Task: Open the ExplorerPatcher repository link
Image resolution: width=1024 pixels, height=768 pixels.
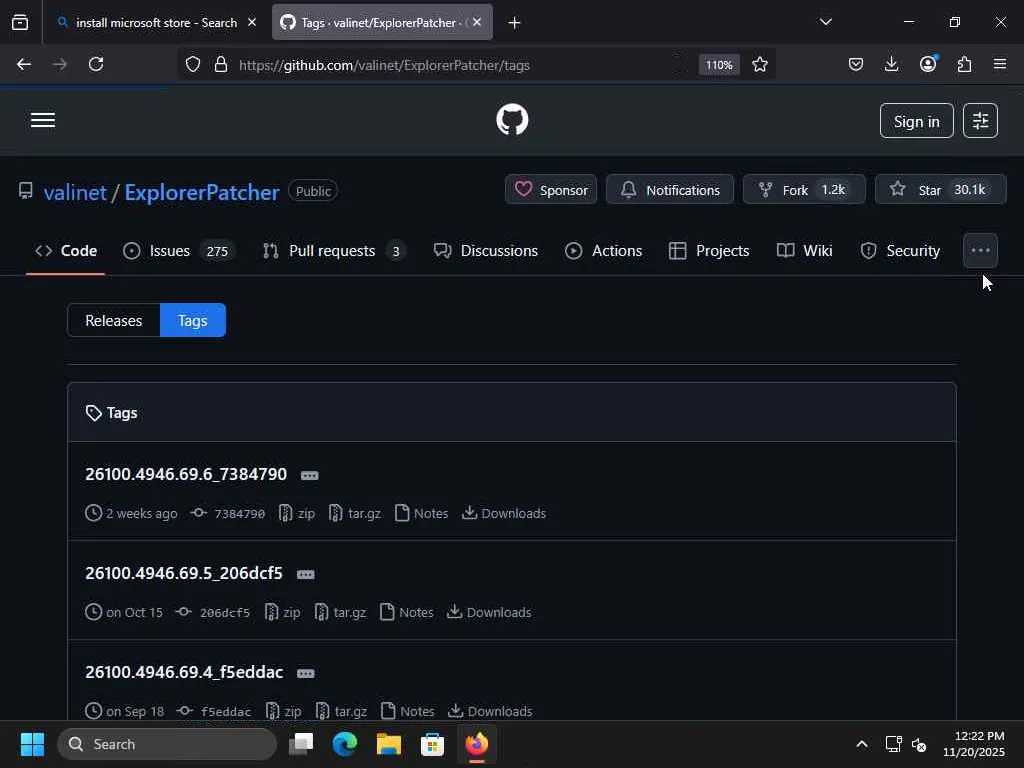Action: [x=202, y=192]
